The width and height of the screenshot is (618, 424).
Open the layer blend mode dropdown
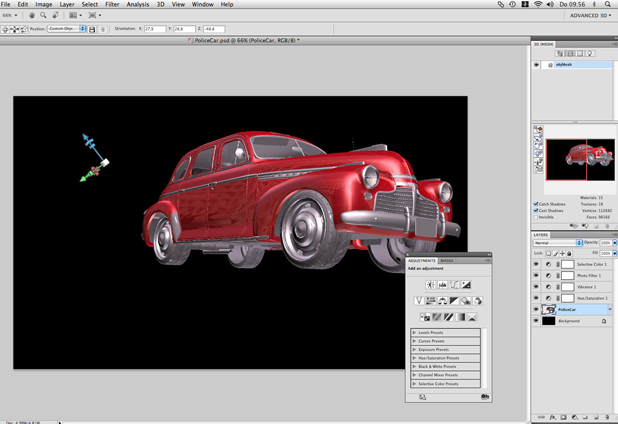(x=557, y=243)
